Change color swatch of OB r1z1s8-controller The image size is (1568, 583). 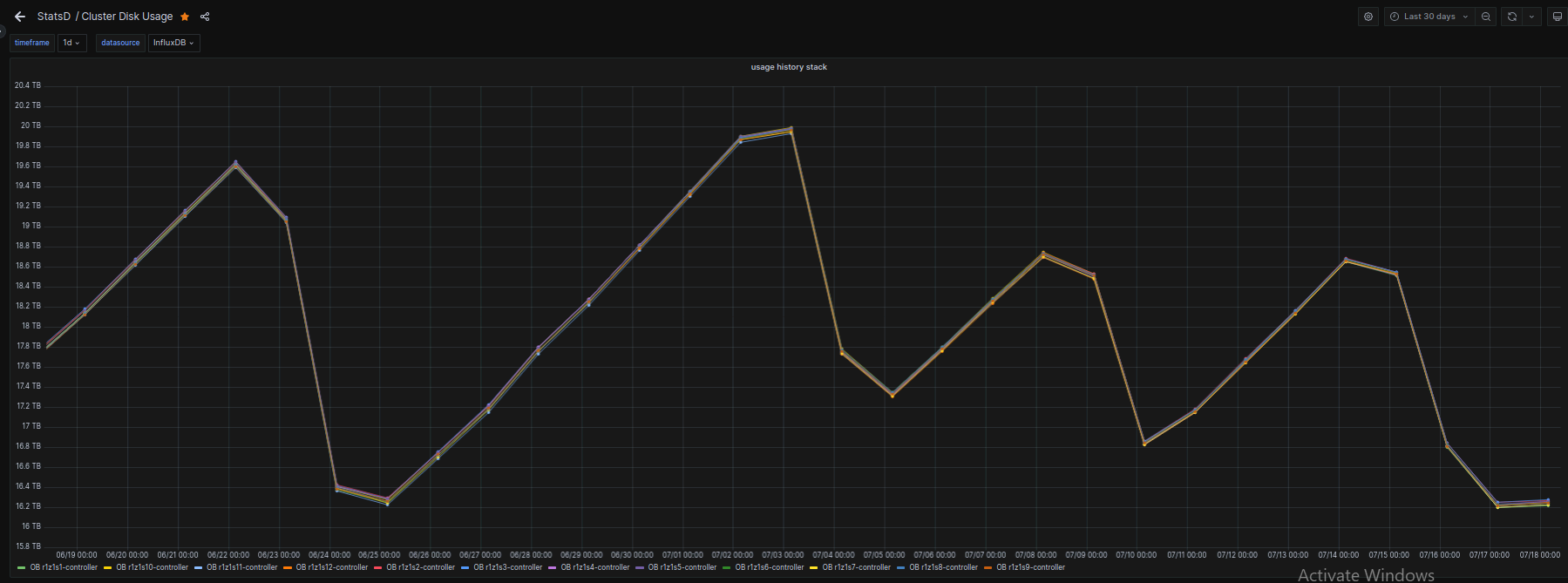(x=901, y=567)
